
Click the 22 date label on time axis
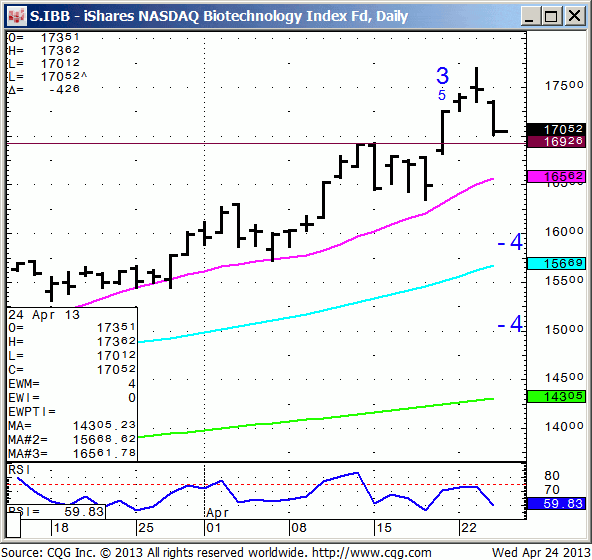[469, 528]
